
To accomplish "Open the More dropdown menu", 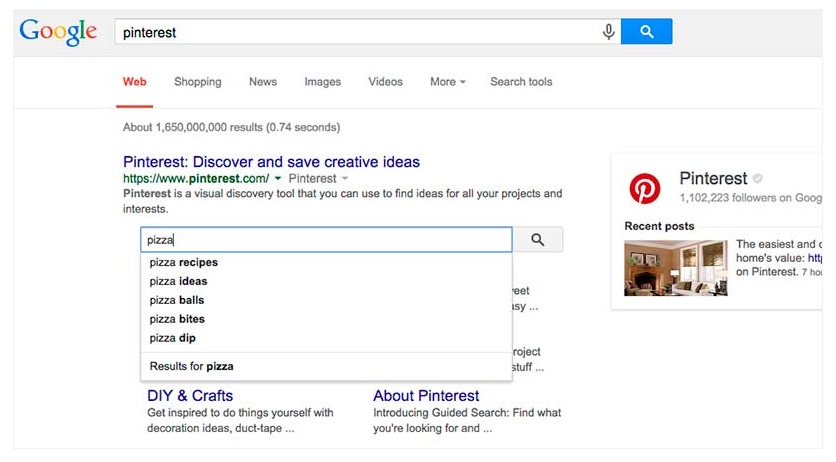I will click(x=447, y=82).
